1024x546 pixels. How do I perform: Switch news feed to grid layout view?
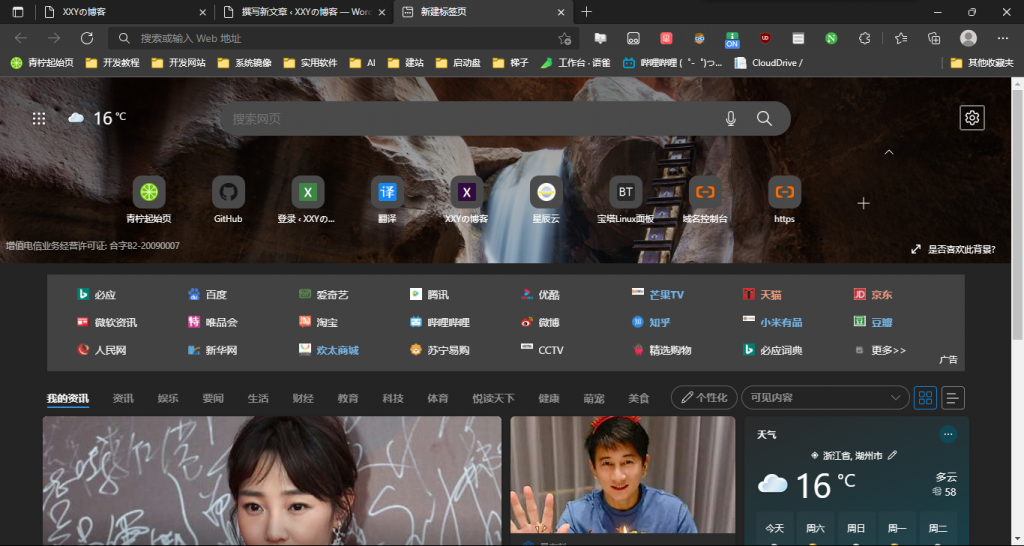coord(925,398)
